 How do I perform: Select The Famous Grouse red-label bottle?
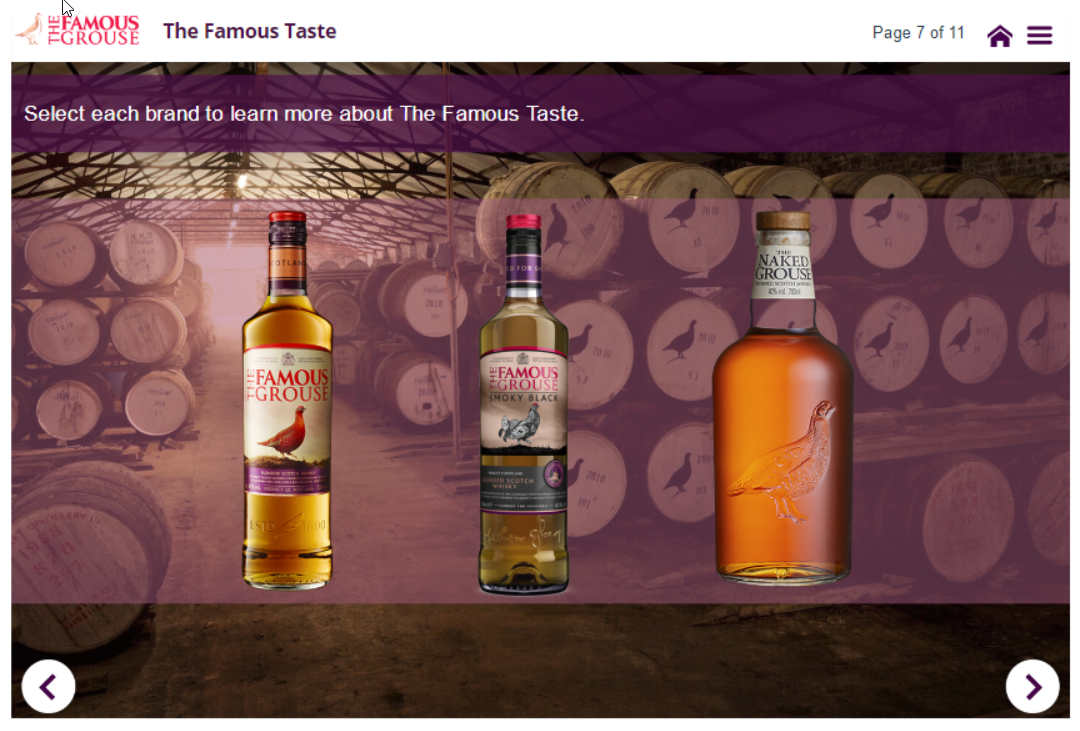(x=287, y=400)
